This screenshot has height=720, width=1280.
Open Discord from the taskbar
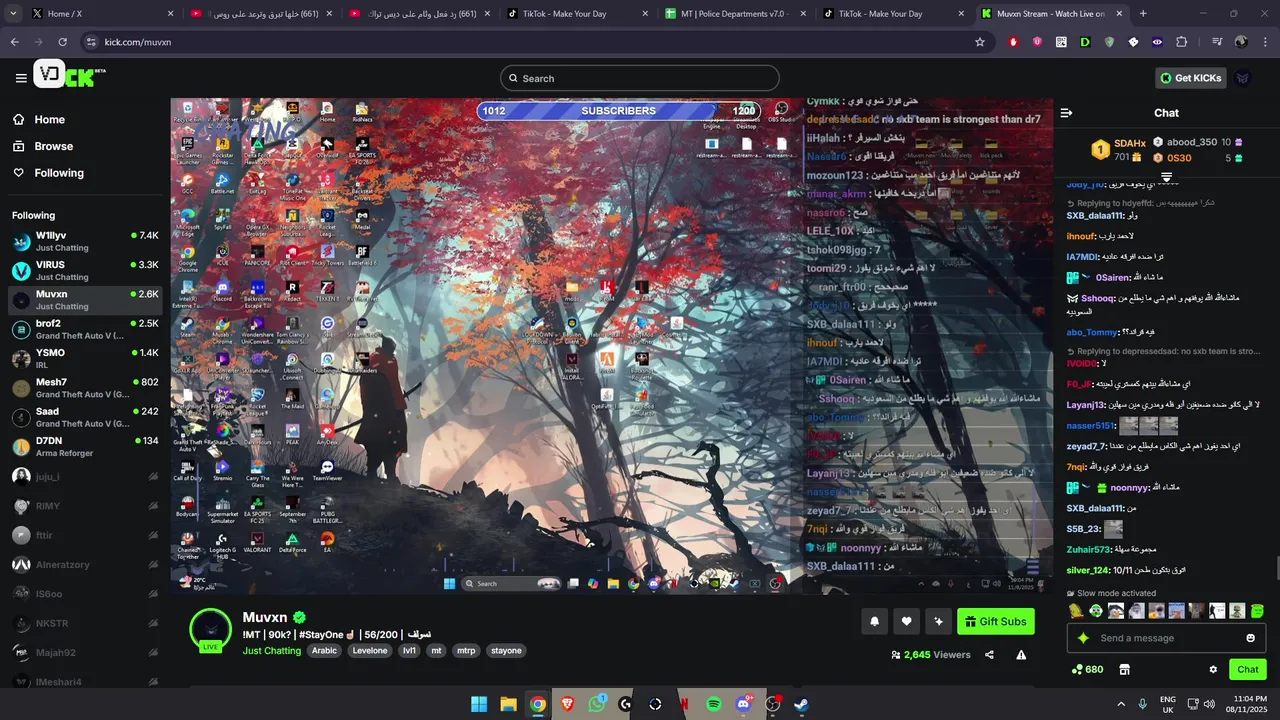coord(743,704)
